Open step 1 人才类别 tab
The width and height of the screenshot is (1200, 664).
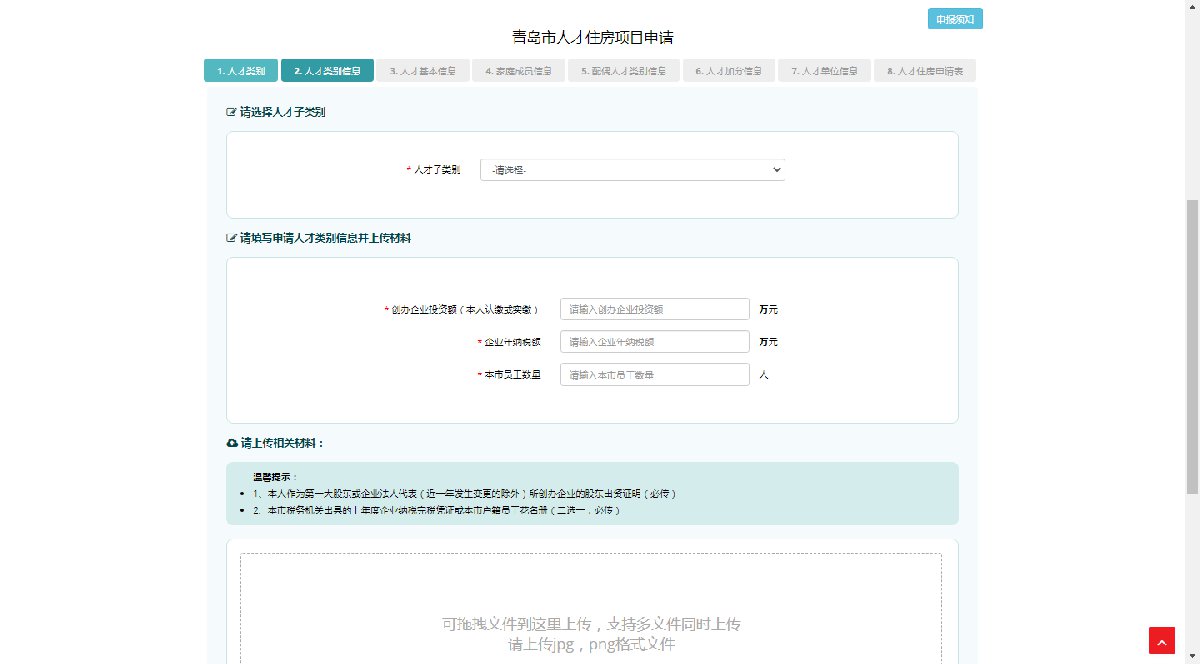coord(241,71)
